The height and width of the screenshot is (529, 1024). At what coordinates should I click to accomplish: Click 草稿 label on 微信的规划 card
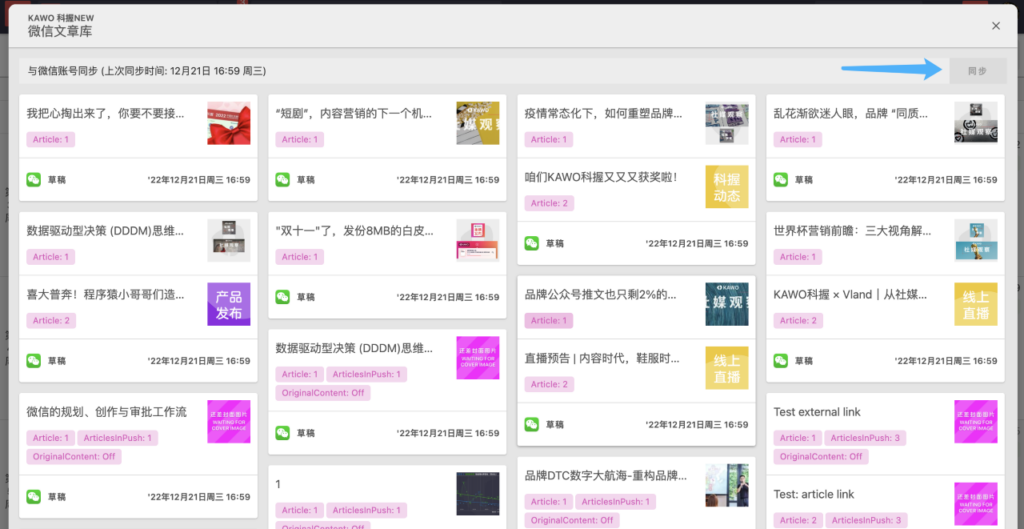click(57, 496)
